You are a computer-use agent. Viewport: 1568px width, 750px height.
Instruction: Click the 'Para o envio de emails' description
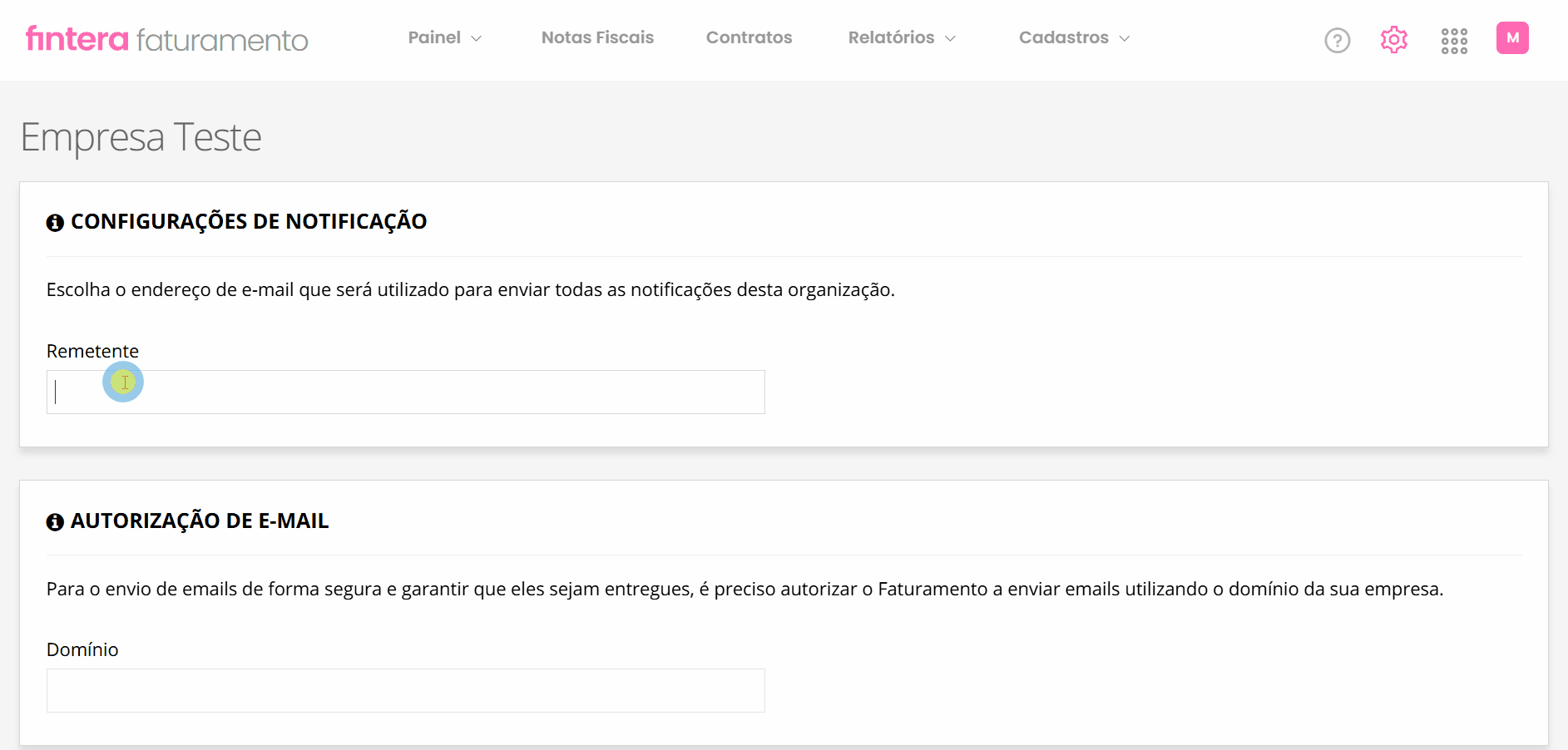pyautogui.click(x=745, y=589)
